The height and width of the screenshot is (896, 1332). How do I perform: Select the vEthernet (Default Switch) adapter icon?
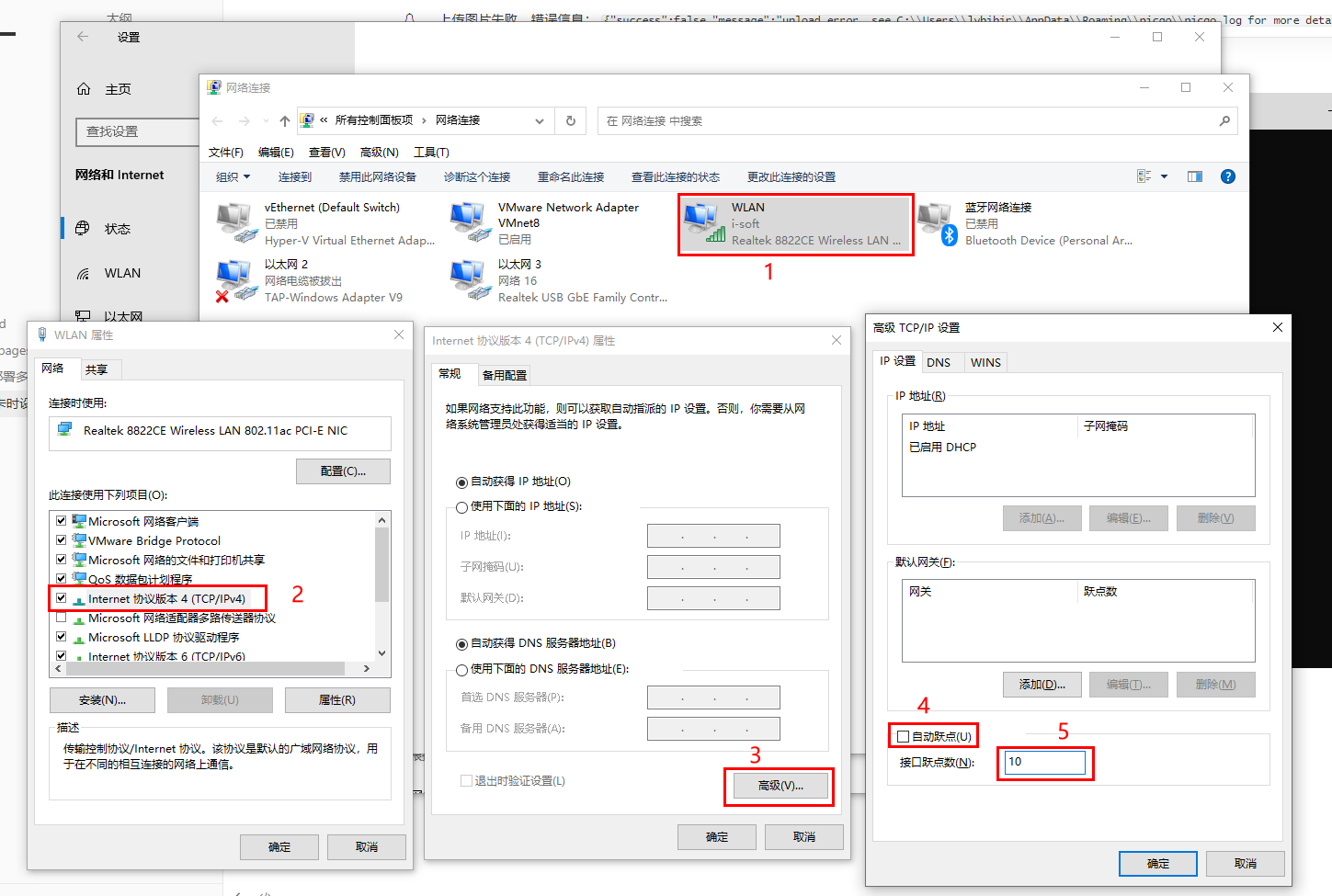click(x=236, y=223)
